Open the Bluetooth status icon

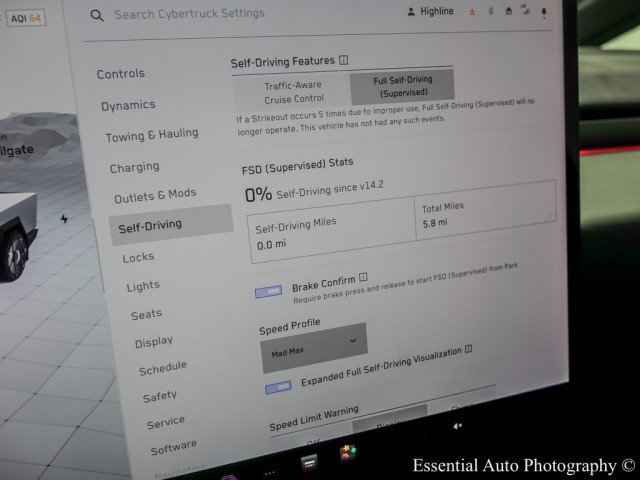[x=491, y=11]
